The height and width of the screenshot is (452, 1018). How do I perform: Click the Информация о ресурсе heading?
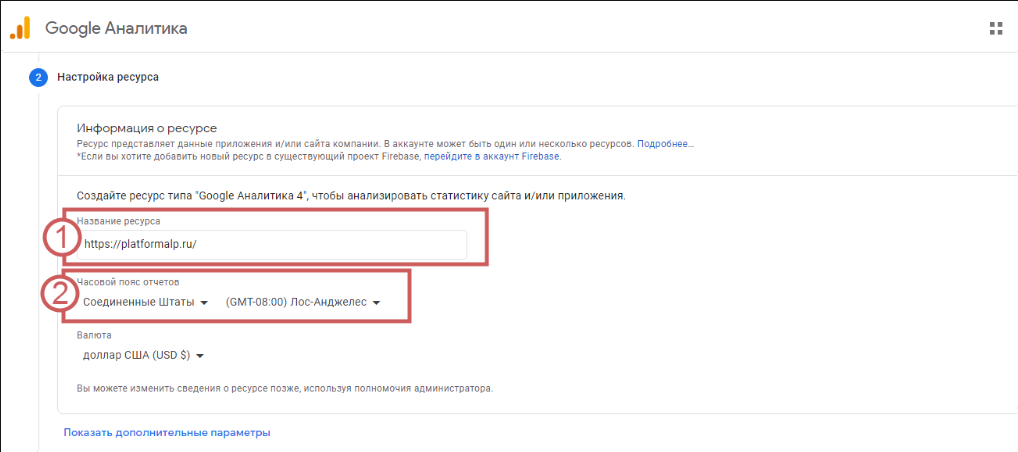point(147,128)
